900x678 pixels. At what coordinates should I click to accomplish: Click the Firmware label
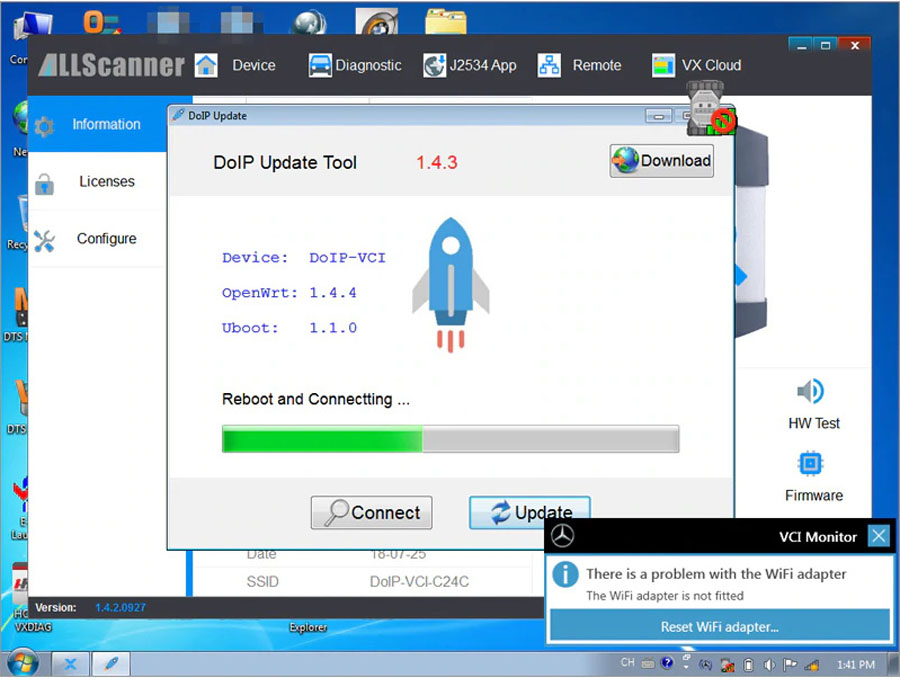(814, 495)
